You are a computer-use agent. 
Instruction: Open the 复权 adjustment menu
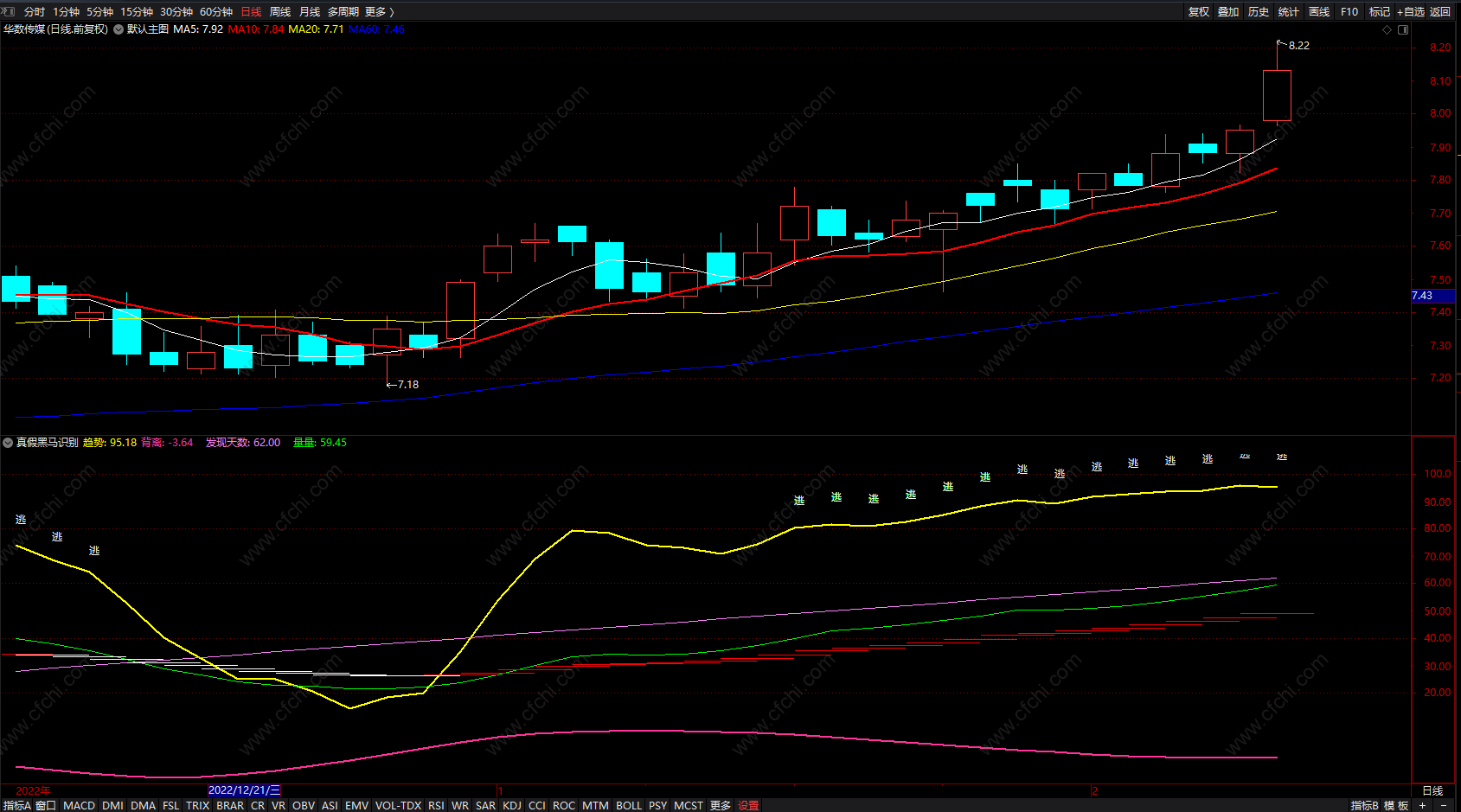pyautogui.click(x=1199, y=12)
